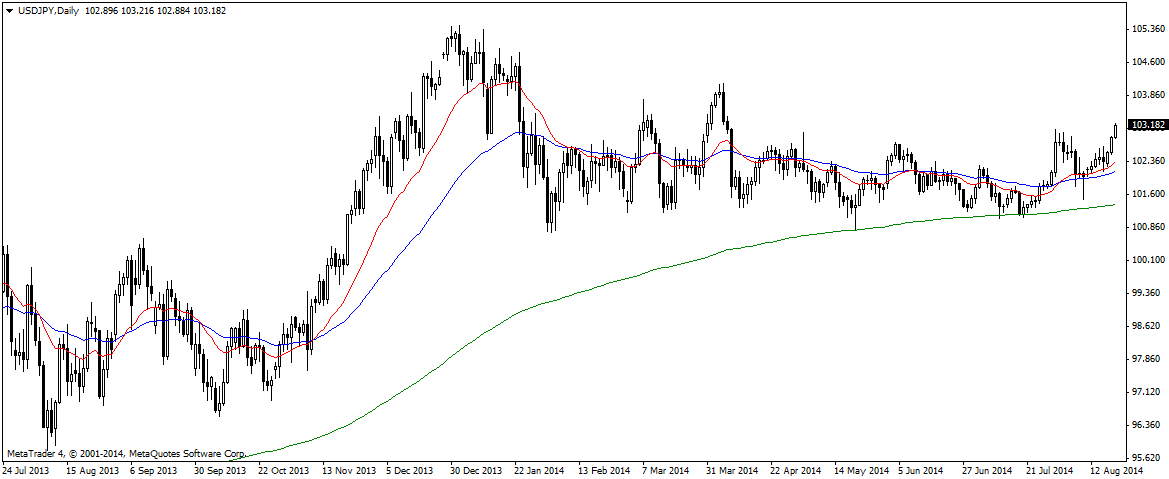Select the 13 Nov 2013 time axis label

pos(347,469)
